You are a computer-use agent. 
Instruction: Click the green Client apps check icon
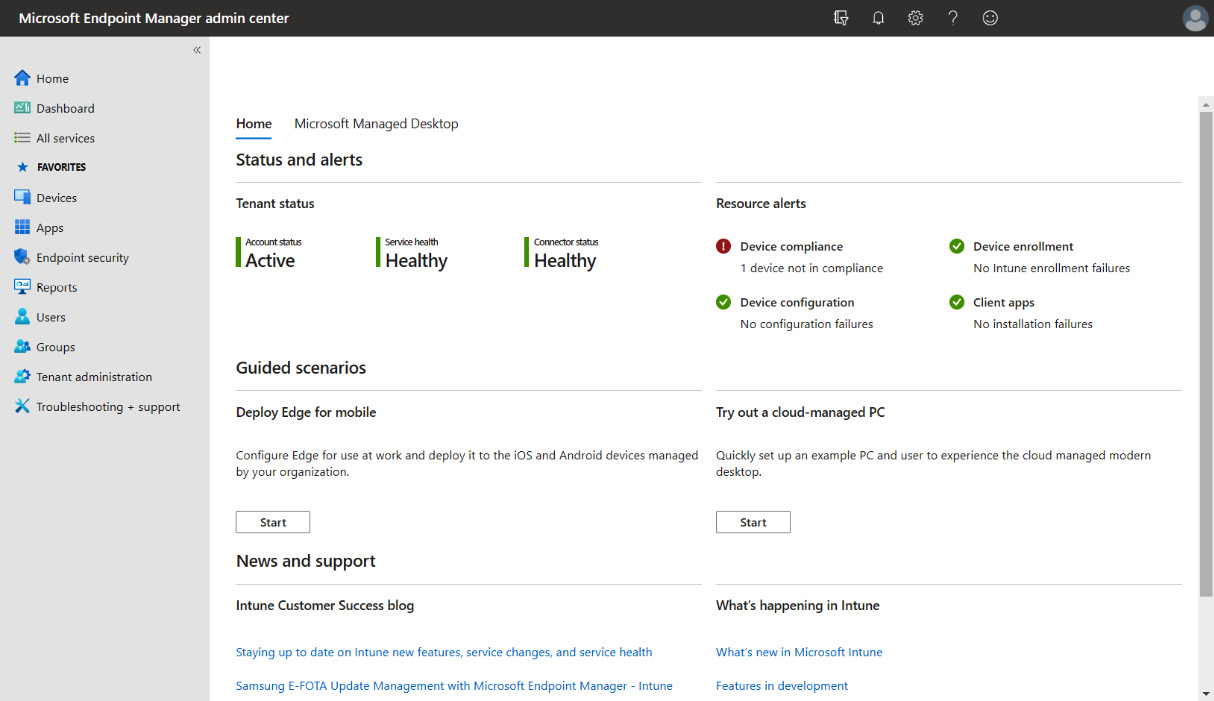pyautogui.click(x=957, y=302)
